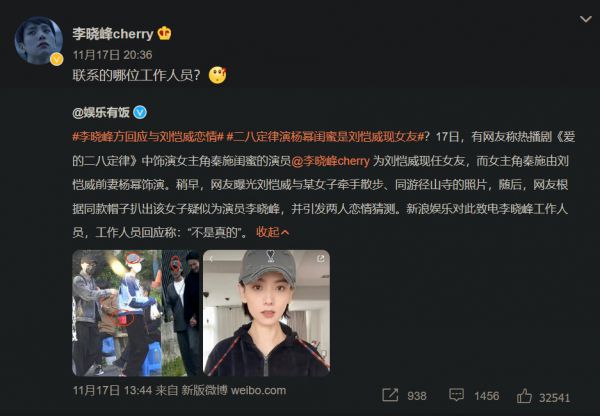This screenshot has height=416, width=600.
Task: Click the 11月17日 20:36 post timestamp
Action: 112,55
